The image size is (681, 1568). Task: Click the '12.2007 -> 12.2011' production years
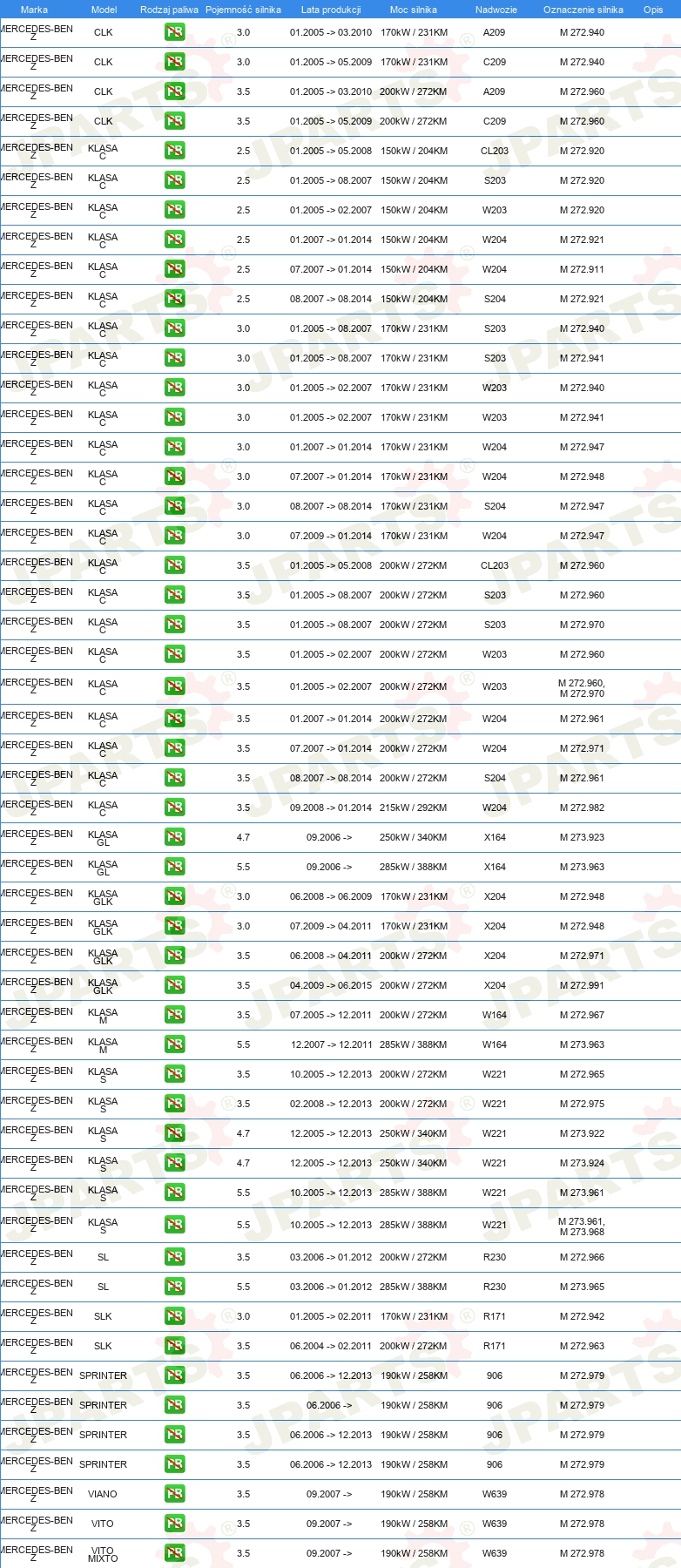point(331,1045)
